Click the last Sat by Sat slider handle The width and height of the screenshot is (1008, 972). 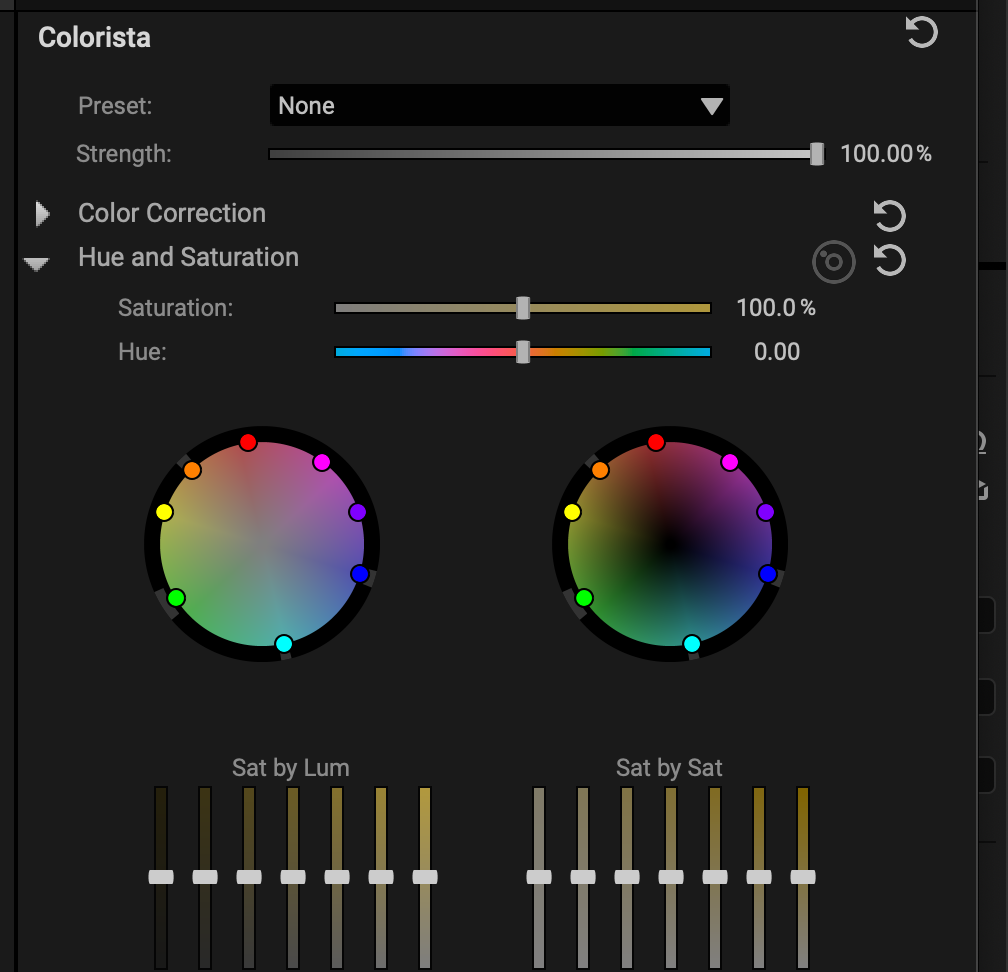[803, 877]
